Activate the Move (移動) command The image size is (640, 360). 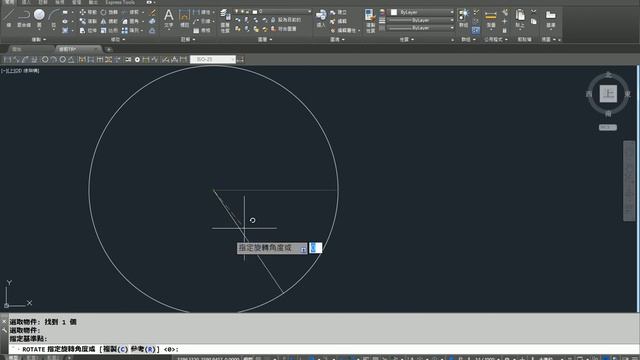(88, 12)
